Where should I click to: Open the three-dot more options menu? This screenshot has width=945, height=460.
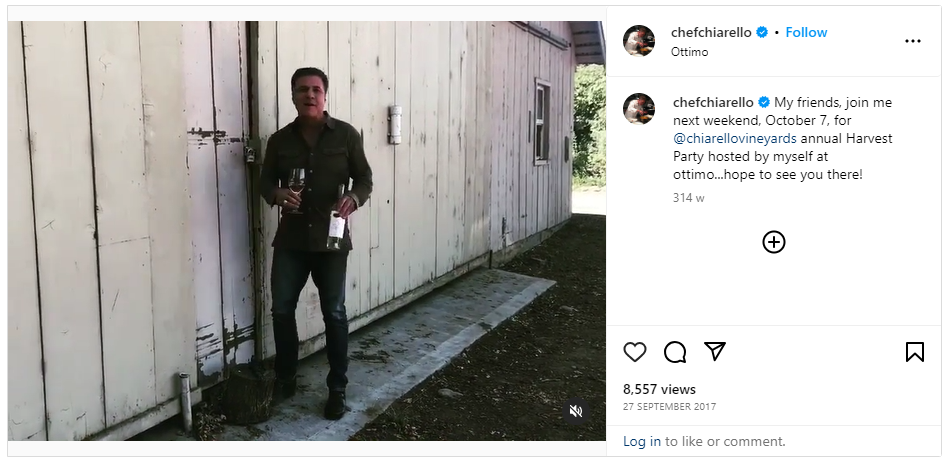pos(912,41)
